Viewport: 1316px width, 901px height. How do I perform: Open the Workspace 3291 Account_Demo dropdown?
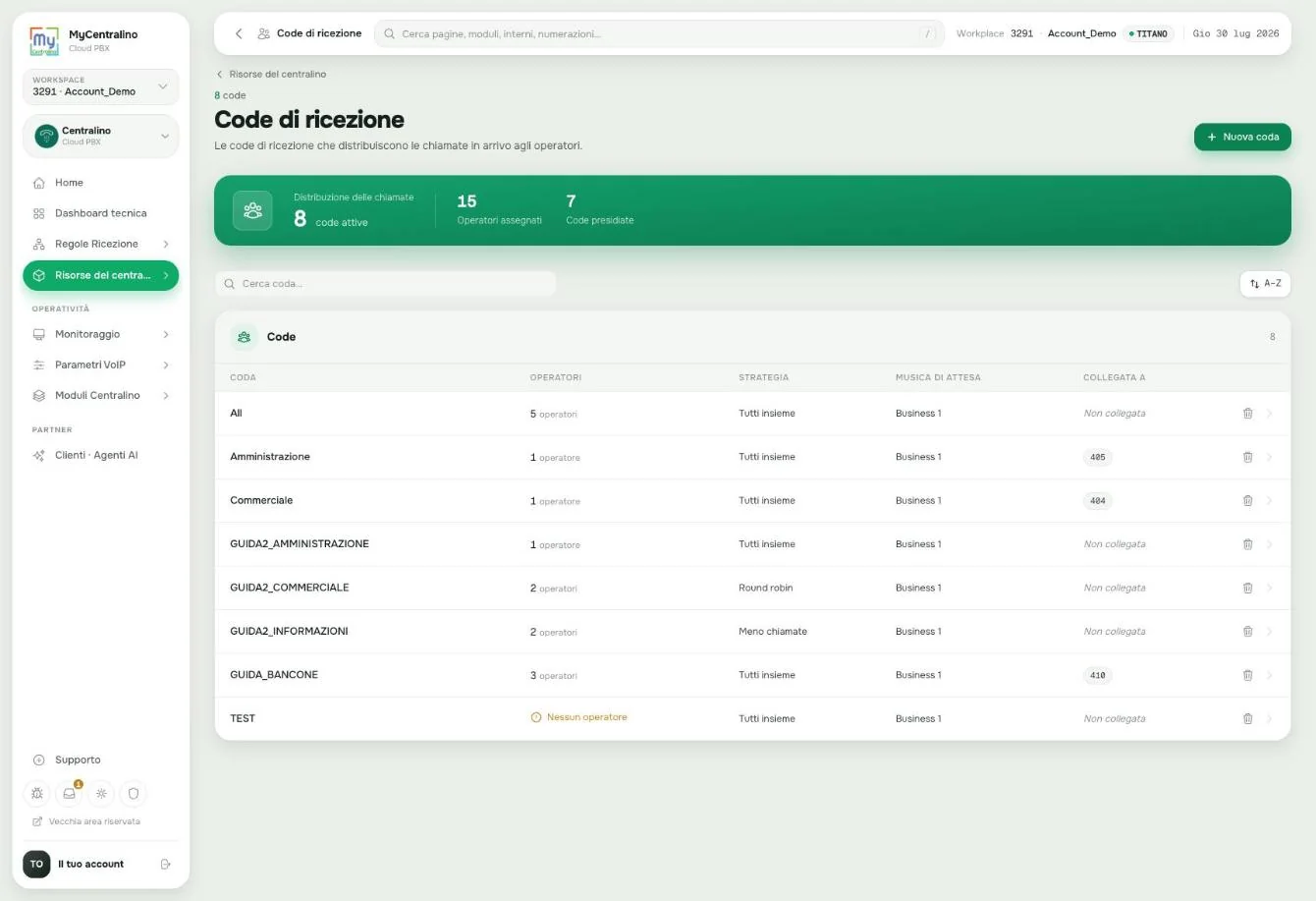point(100,86)
